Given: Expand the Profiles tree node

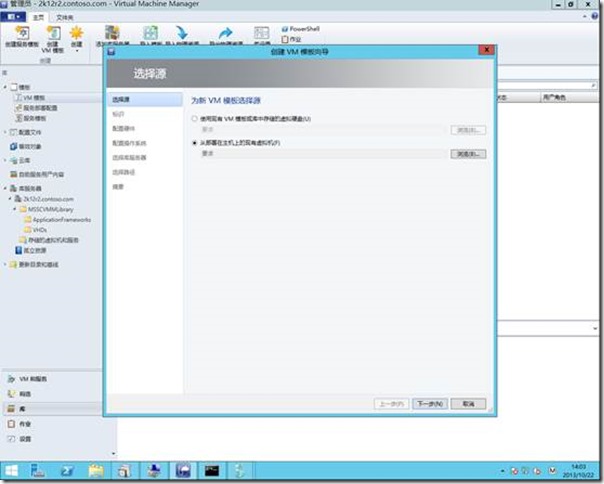Looking at the screenshot, I should coord(5,132).
